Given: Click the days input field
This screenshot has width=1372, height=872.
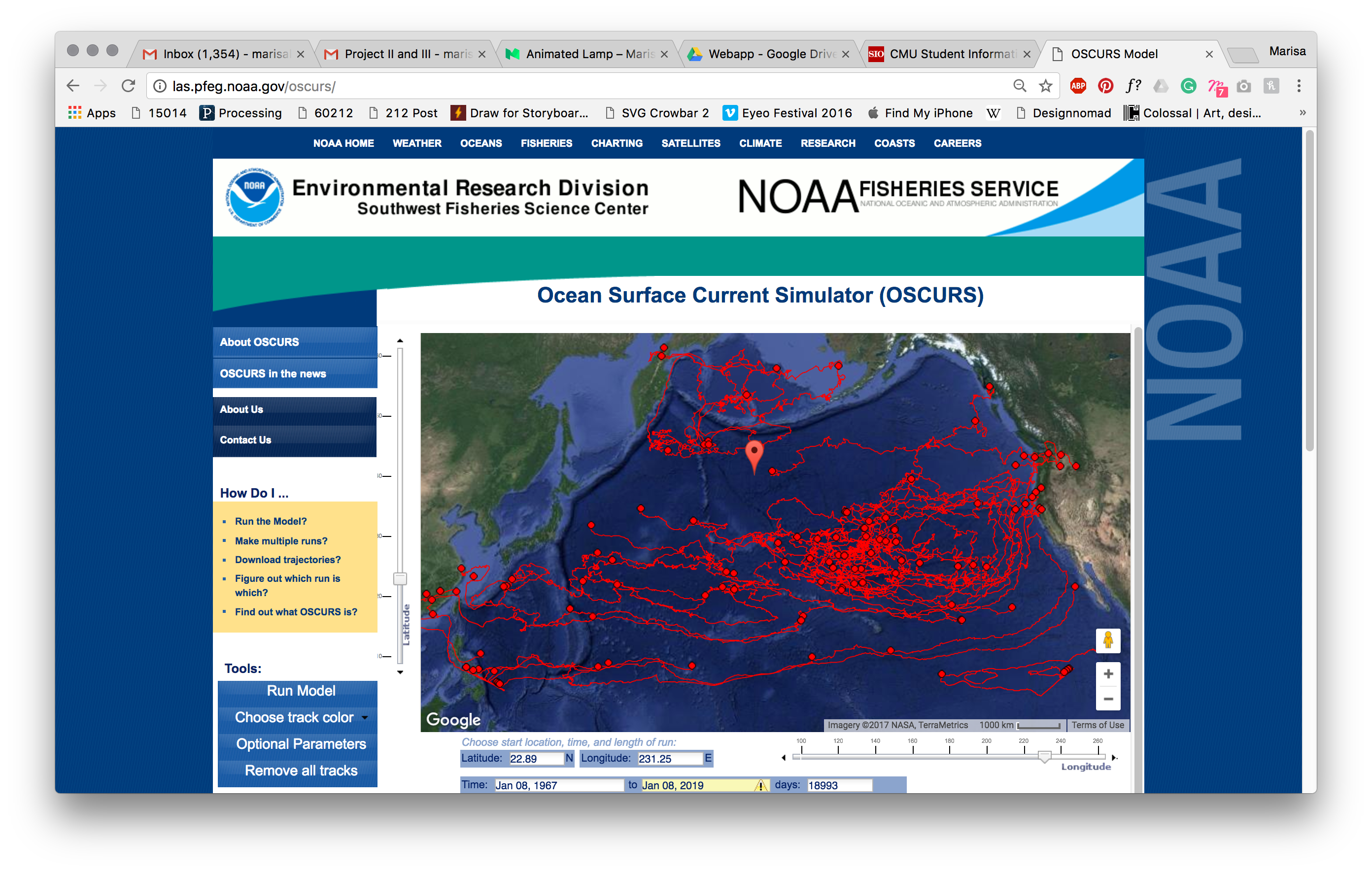Looking at the screenshot, I should (x=840, y=785).
